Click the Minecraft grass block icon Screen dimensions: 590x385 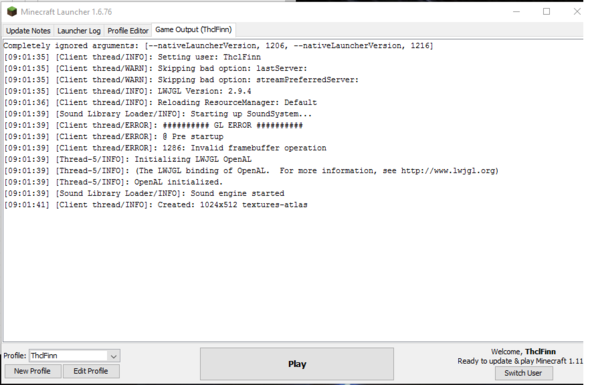click(x=12, y=12)
